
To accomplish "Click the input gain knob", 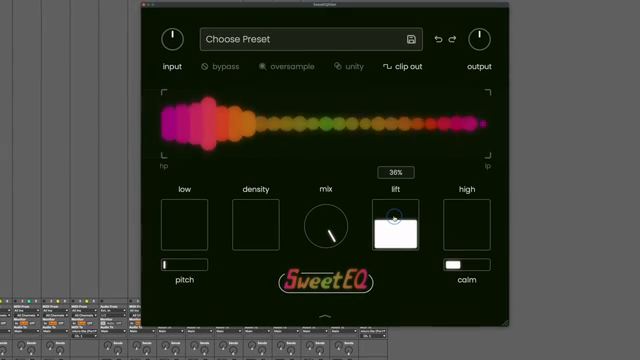I will coord(172,39).
